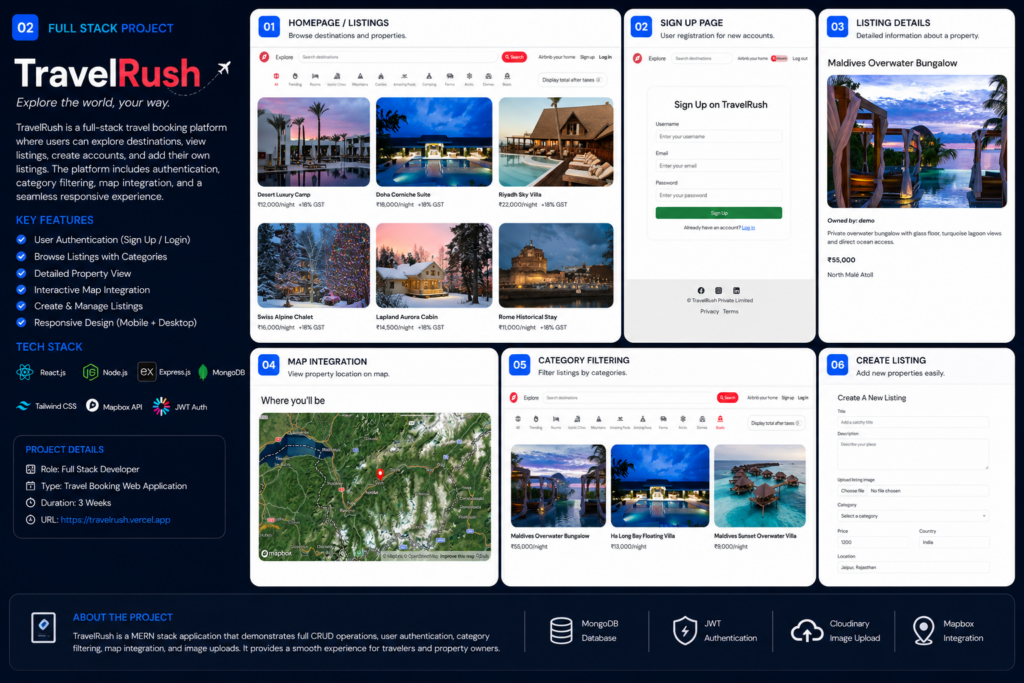Image resolution: width=1024 pixels, height=683 pixels.
Task: Open the LinkedIn icon in Sign Up footer
Action: tap(736, 291)
